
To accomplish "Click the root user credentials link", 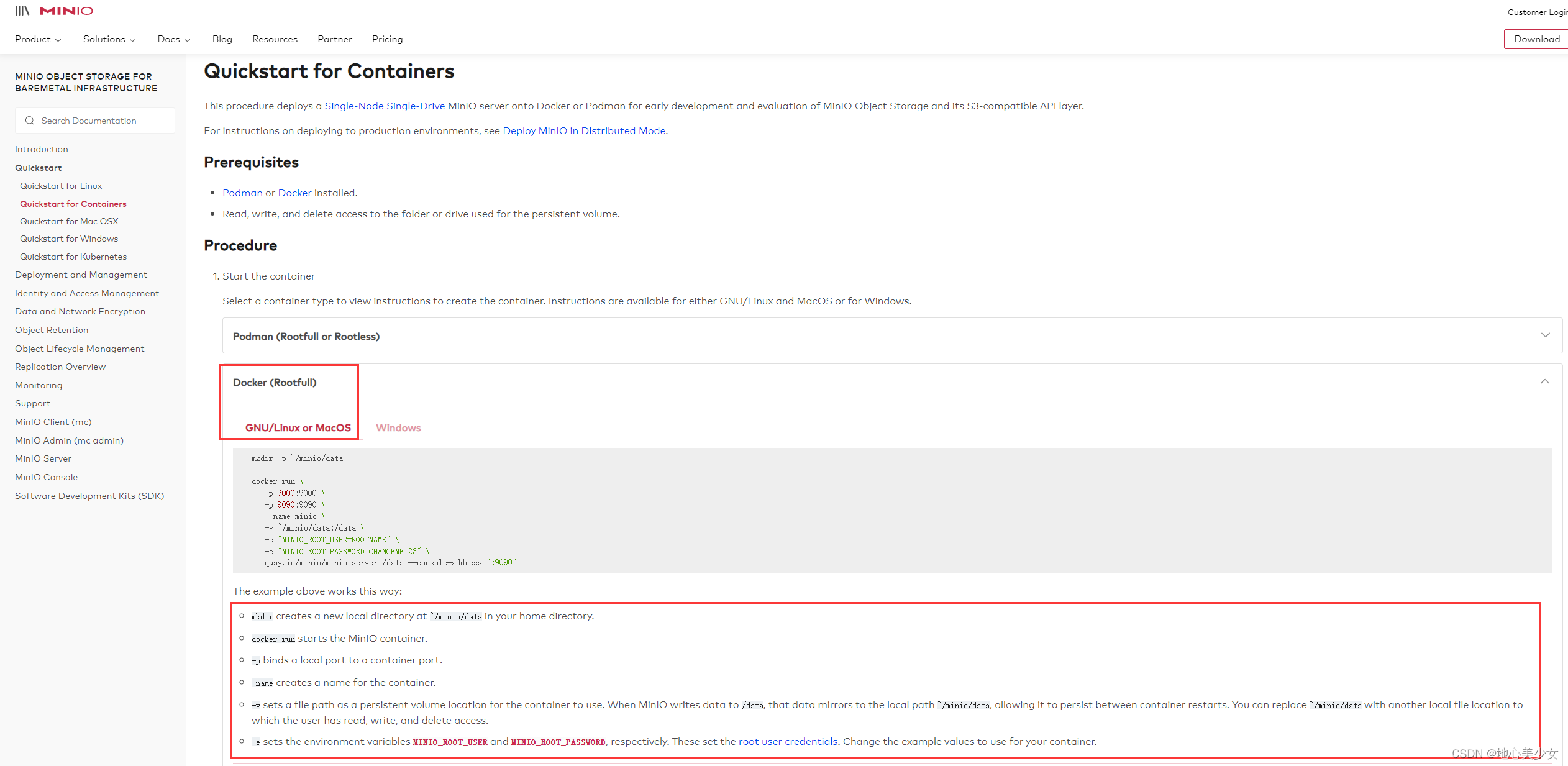I will (788, 741).
